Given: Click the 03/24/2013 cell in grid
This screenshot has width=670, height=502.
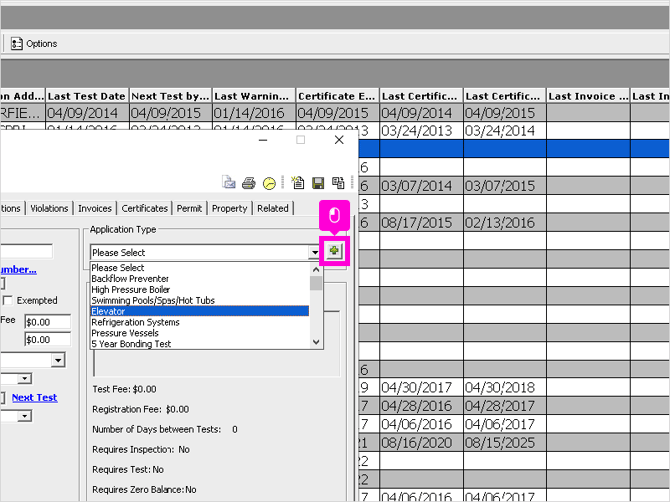Looking at the screenshot, I should (x=421, y=131).
